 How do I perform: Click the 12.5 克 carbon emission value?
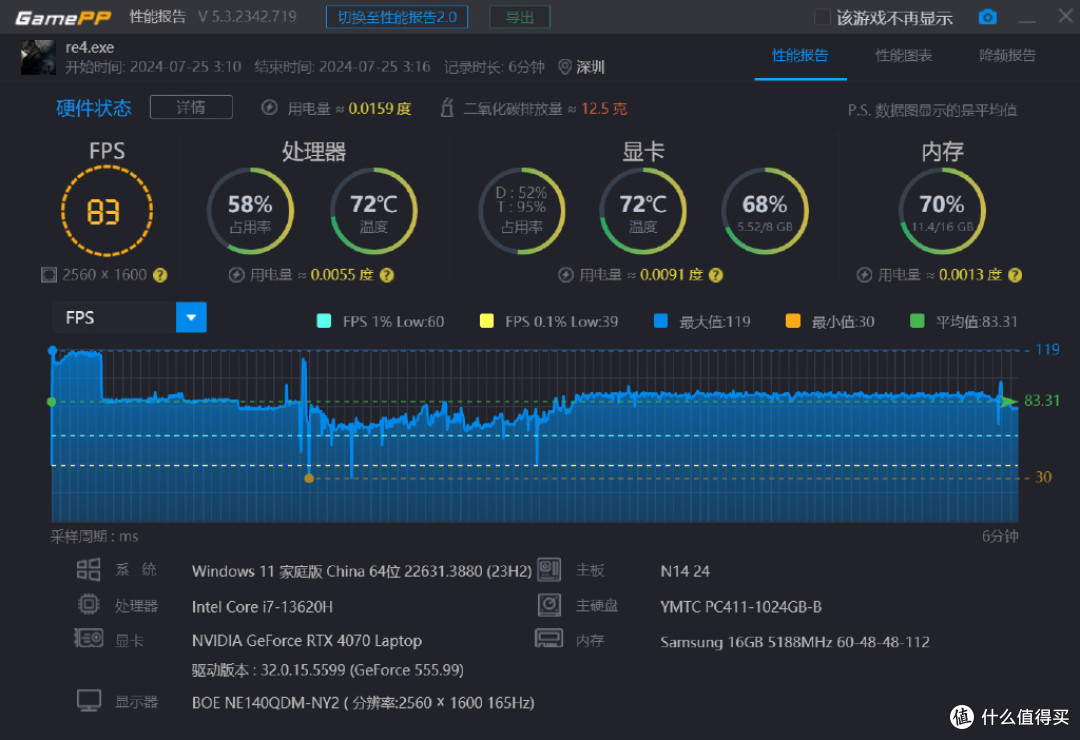604,109
